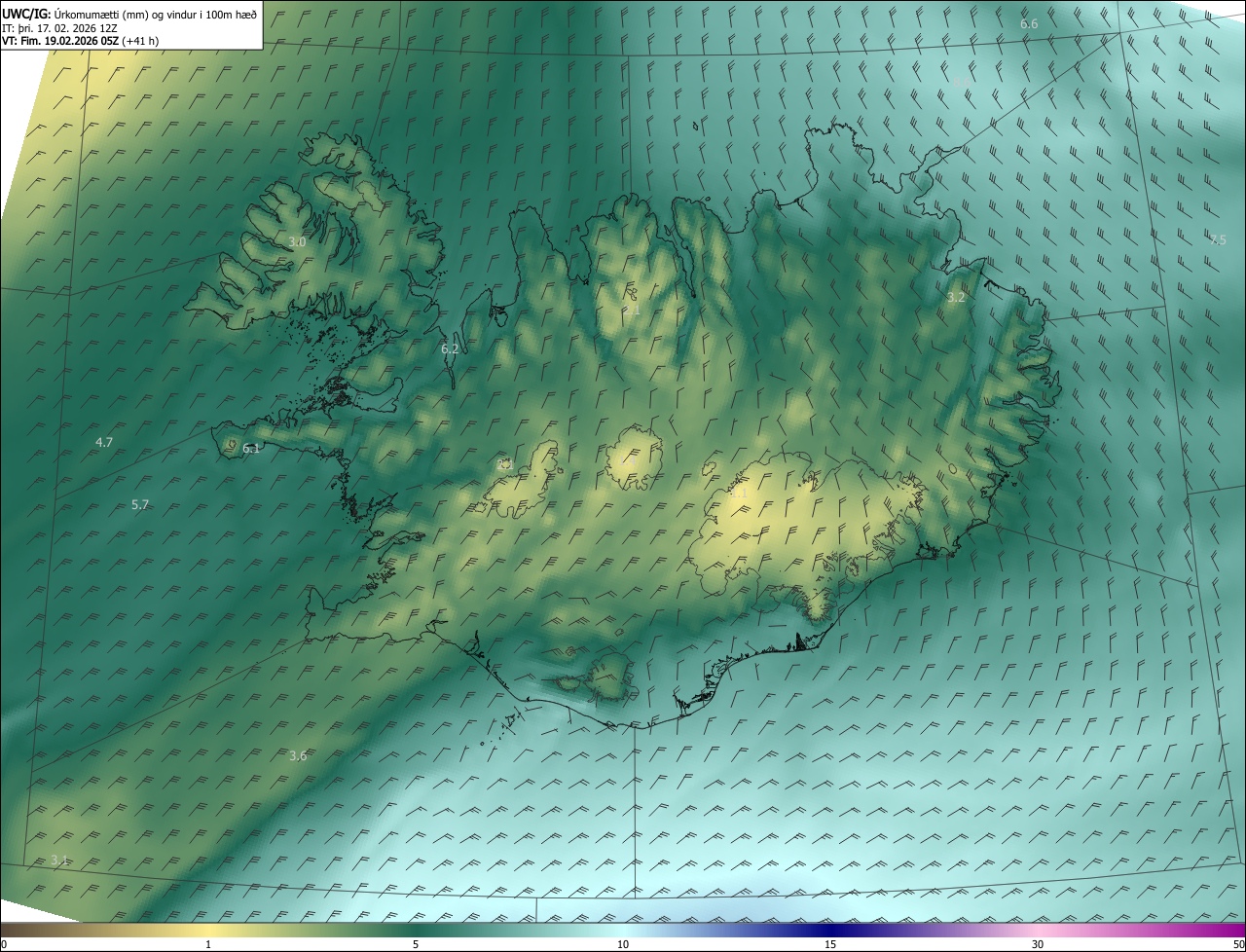Screen dimensions: 1246x952
Task: Click the title line starting with UWC/IG
Action: [129, 14]
